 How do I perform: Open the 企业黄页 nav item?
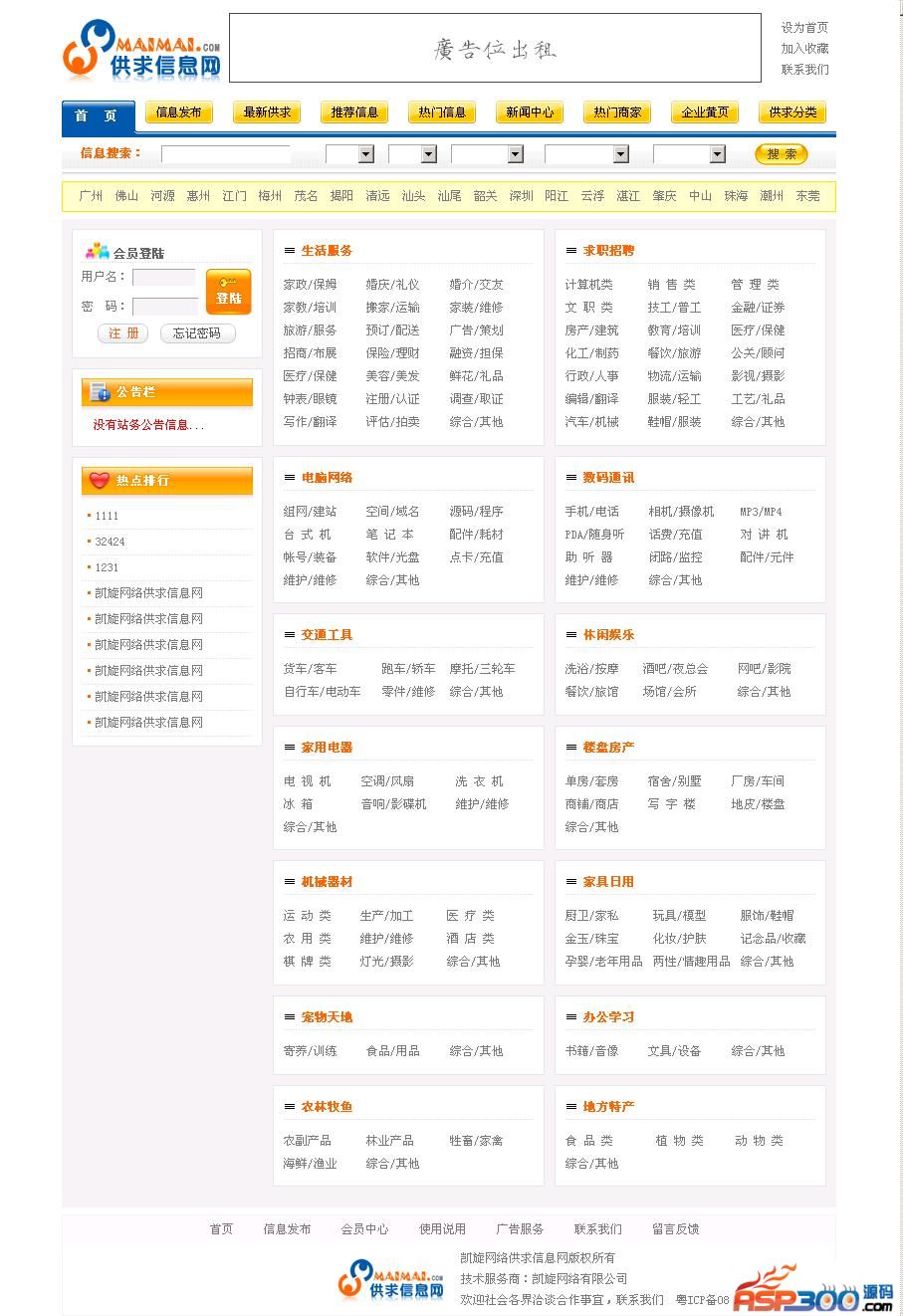(x=705, y=112)
